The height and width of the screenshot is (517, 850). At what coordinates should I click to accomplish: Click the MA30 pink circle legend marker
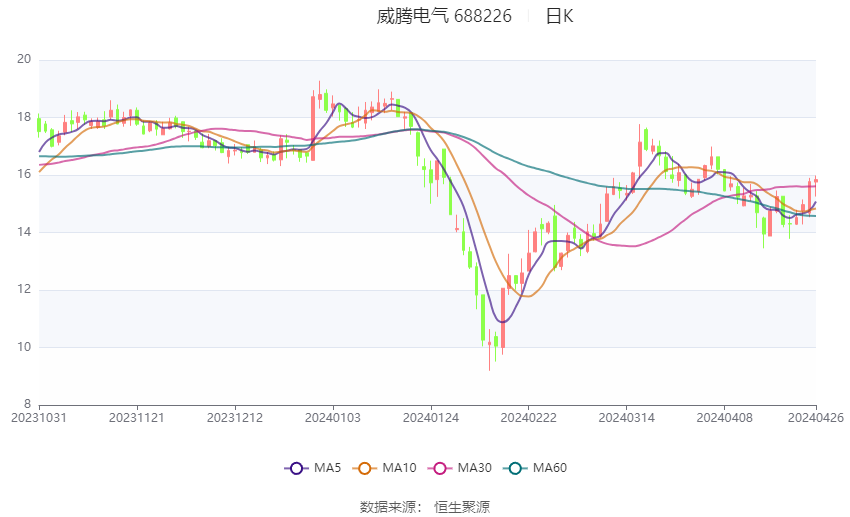[x=437, y=468]
